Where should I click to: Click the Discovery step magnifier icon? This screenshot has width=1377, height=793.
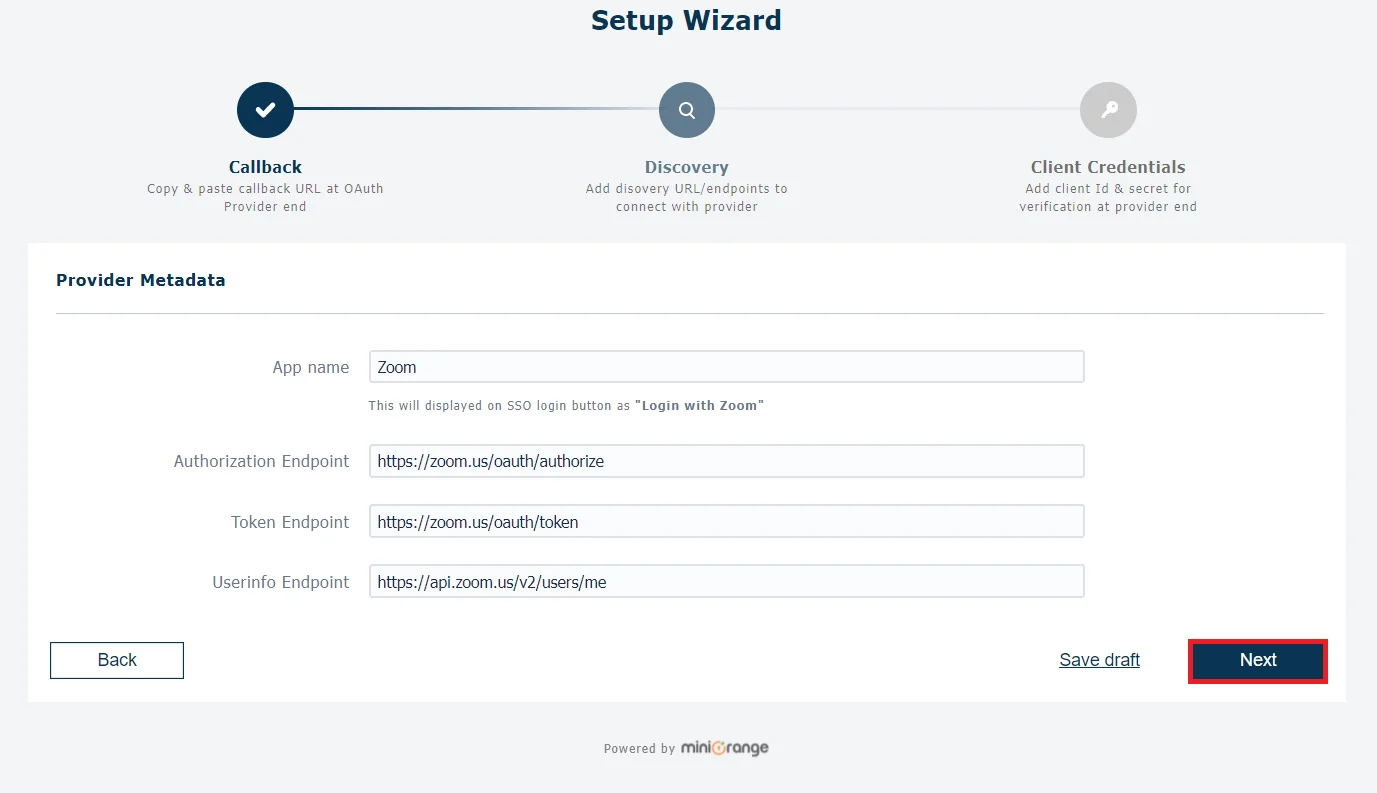tap(687, 110)
